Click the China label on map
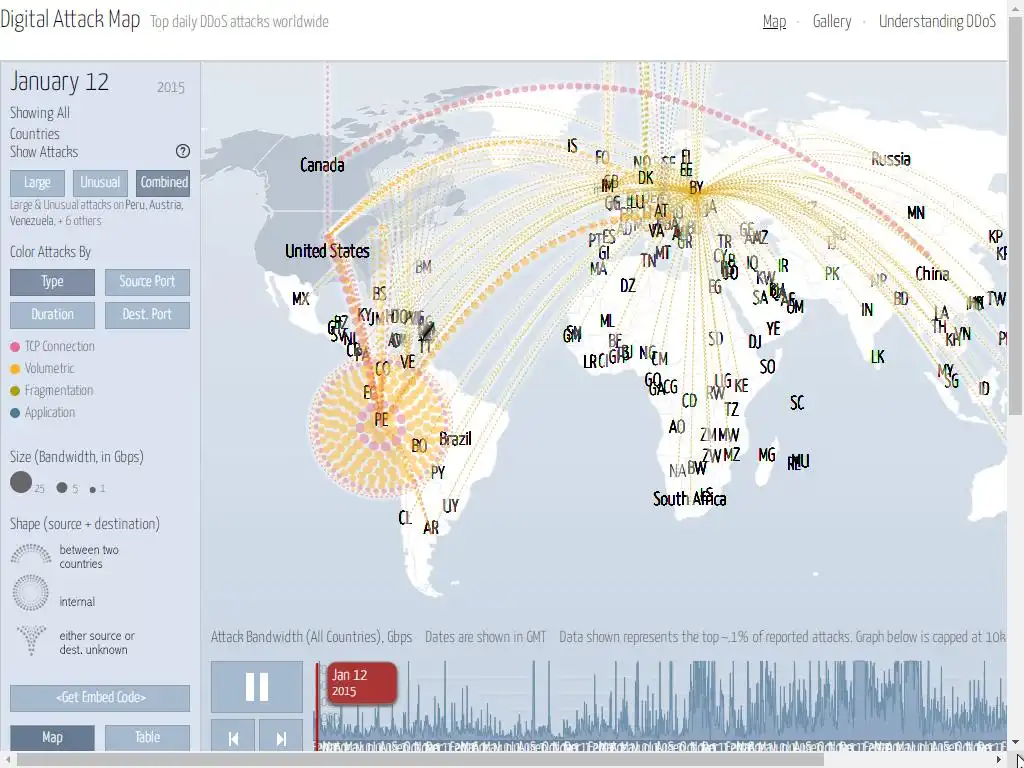Viewport: 1024px width, 768px height. coord(932,274)
